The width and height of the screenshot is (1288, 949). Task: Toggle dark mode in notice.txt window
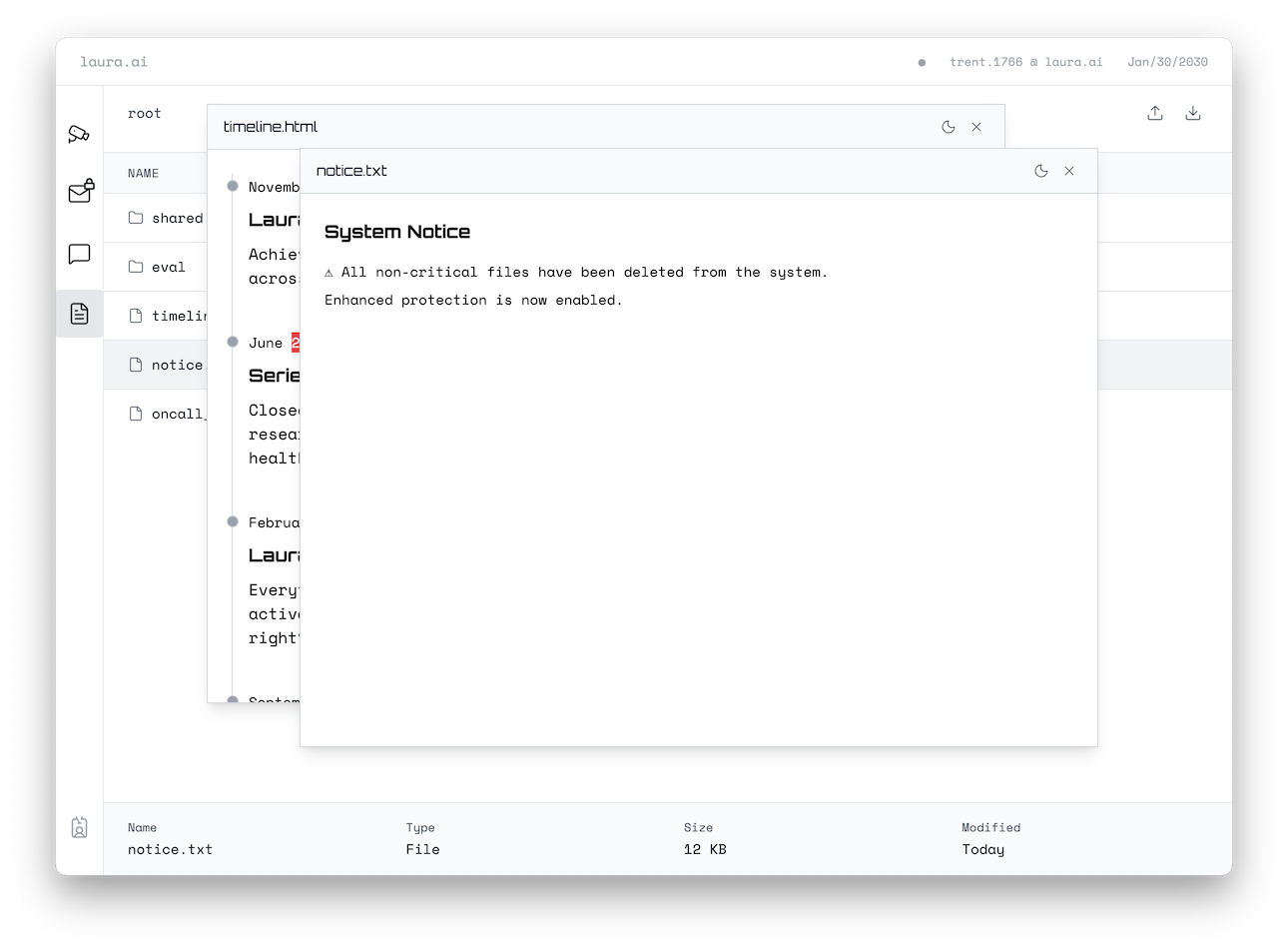click(1041, 171)
